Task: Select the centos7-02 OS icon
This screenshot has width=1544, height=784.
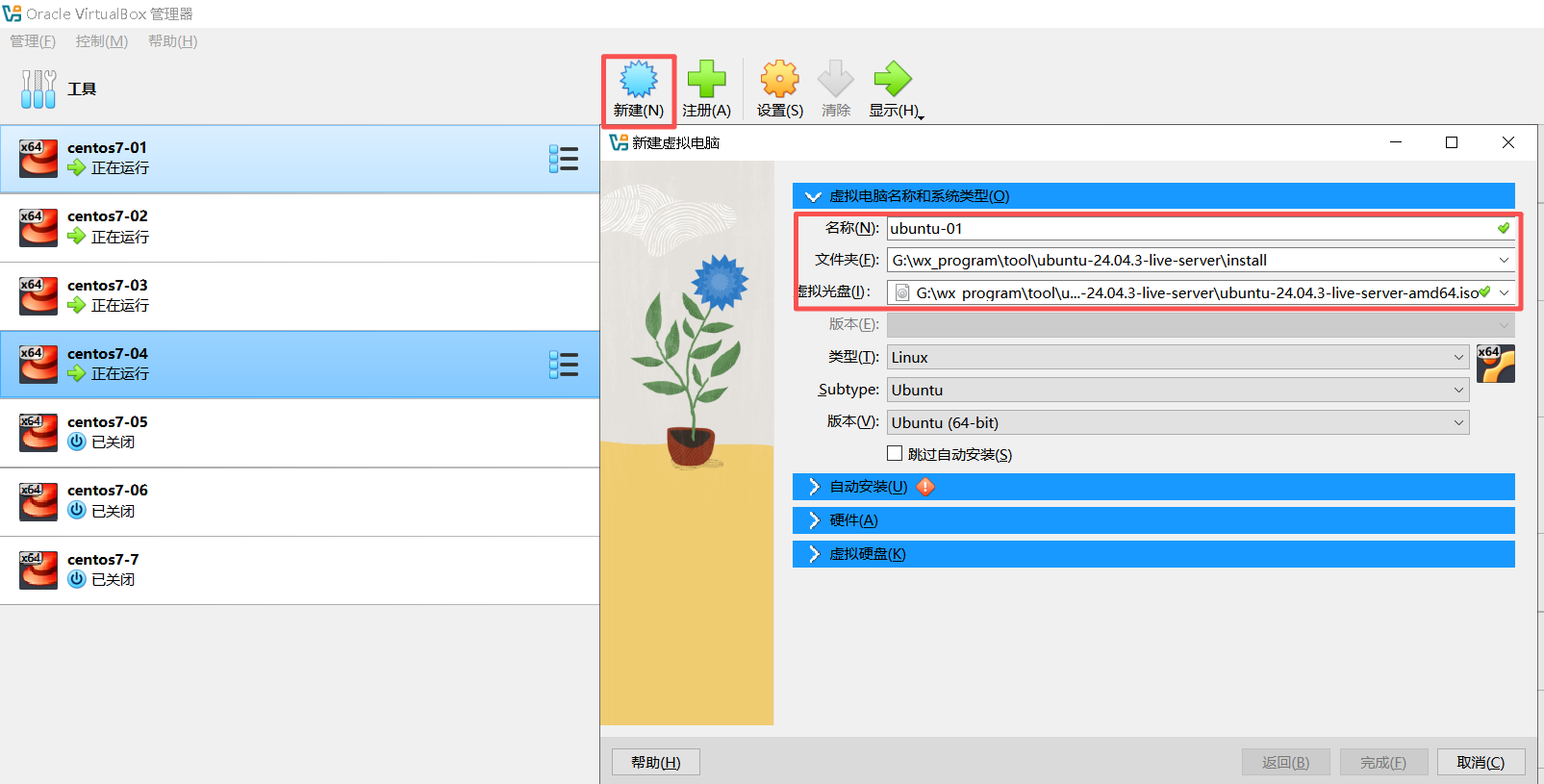Action: coord(38,227)
